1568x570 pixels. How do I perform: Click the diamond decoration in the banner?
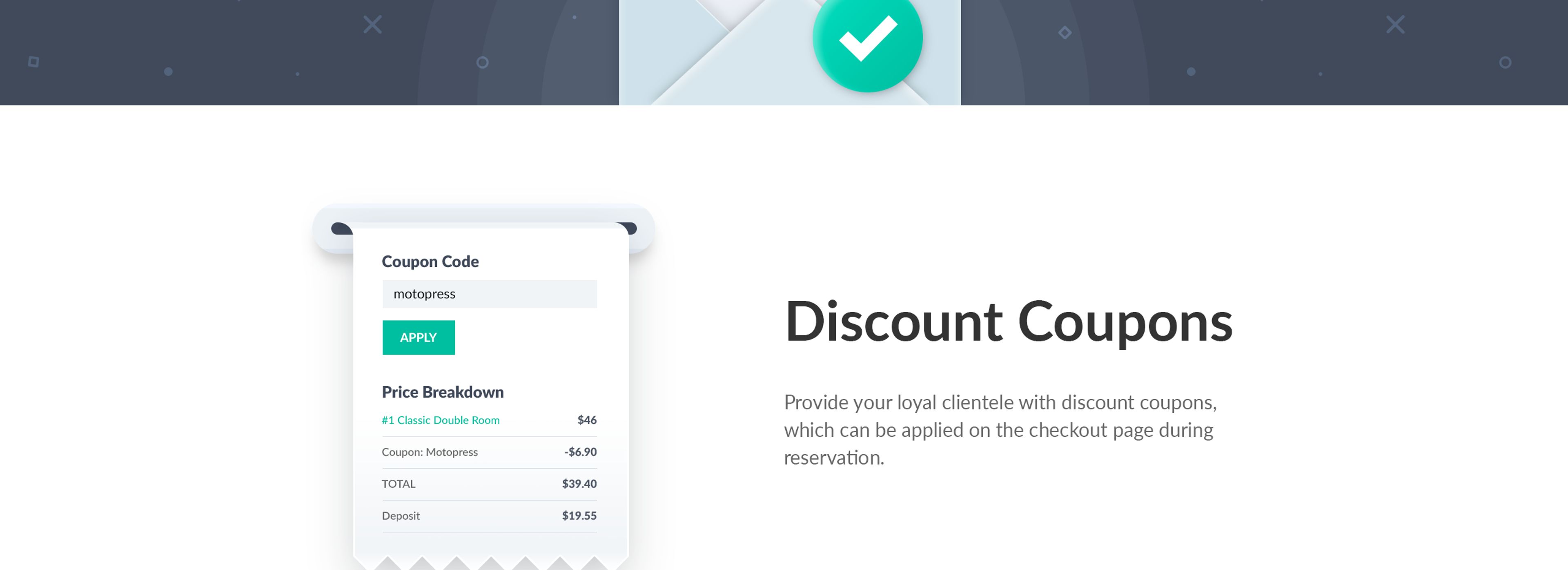[x=1065, y=32]
